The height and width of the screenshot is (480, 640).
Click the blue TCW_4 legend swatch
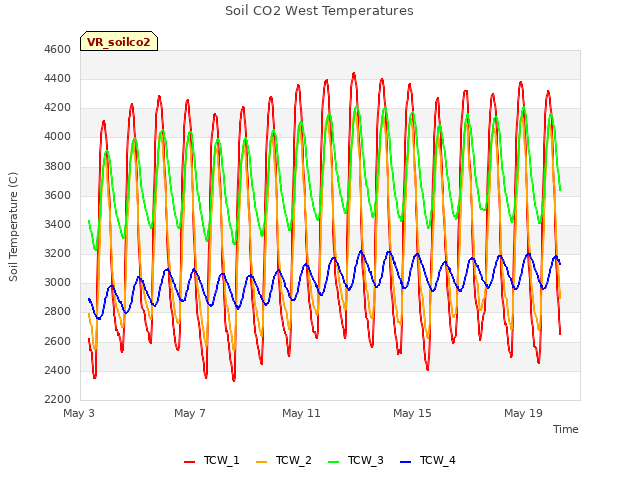coord(405,462)
